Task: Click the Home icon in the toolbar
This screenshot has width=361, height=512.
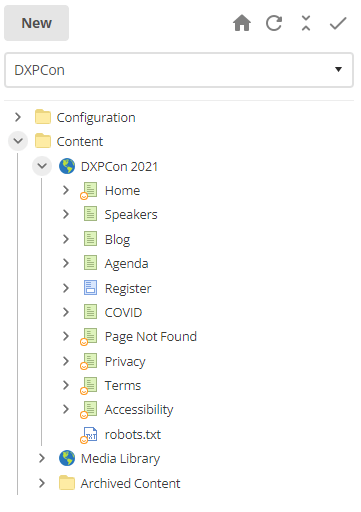Action: point(242,23)
